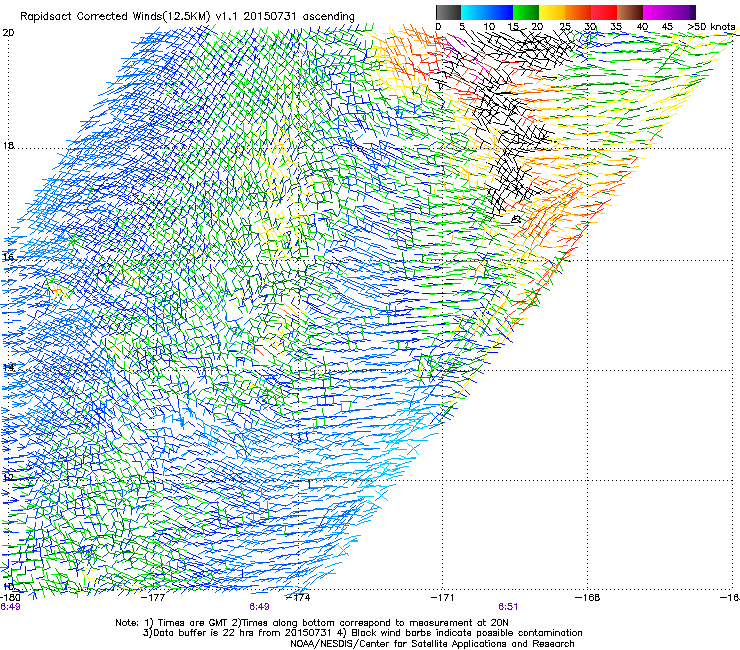Select the green 15-20 knots legend color
This screenshot has height=650, width=740.
point(526,12)
